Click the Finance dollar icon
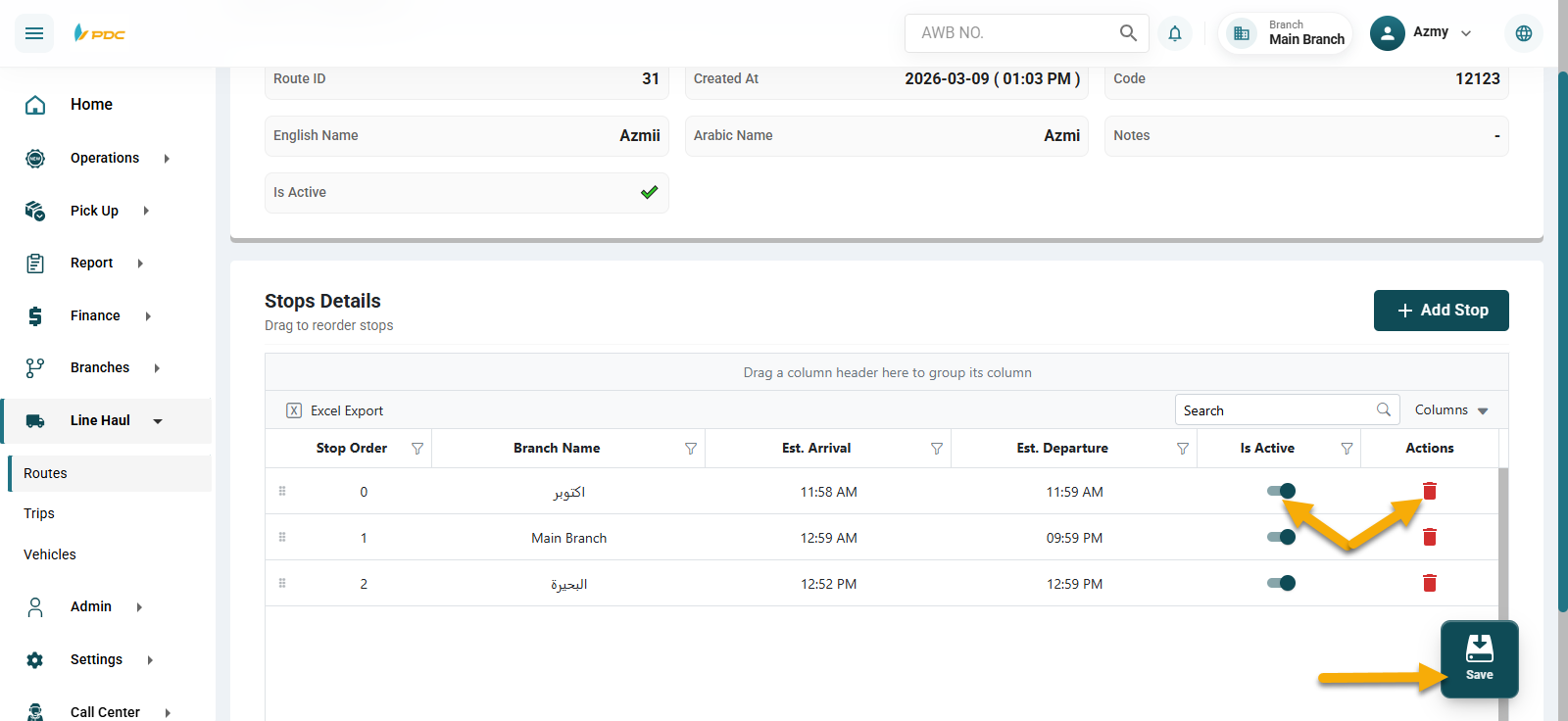 click(x=35, y=315)
